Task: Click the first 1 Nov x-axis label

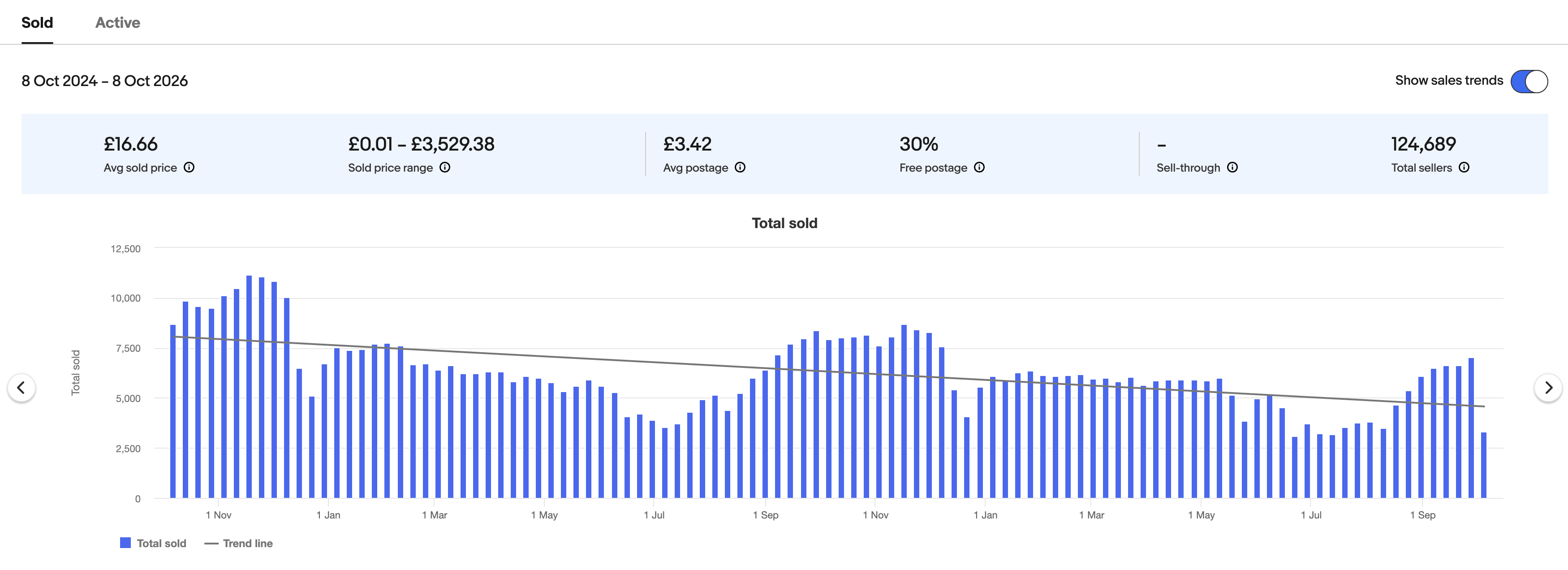Action: point(219,515)
